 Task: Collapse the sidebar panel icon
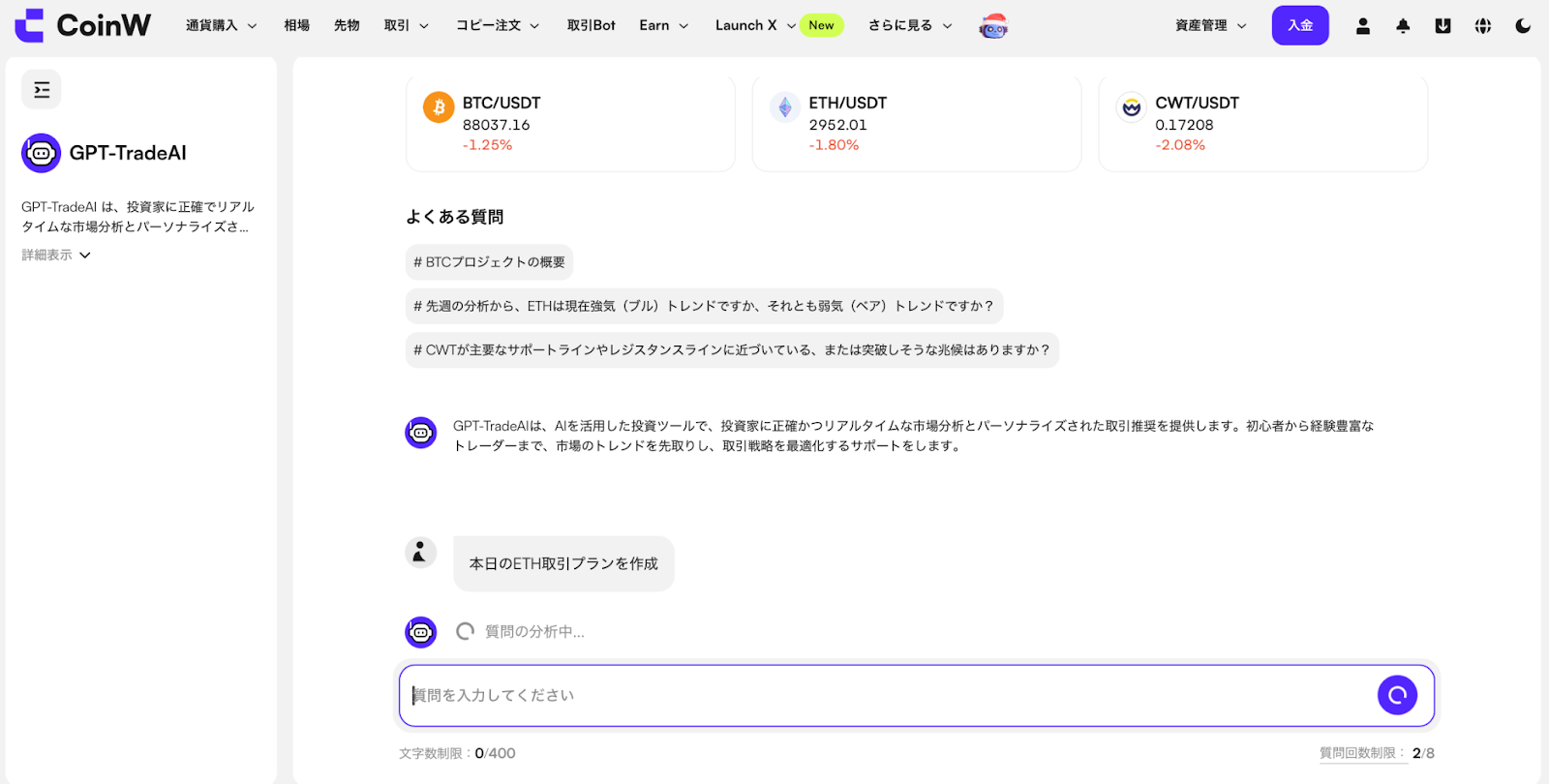42,90
